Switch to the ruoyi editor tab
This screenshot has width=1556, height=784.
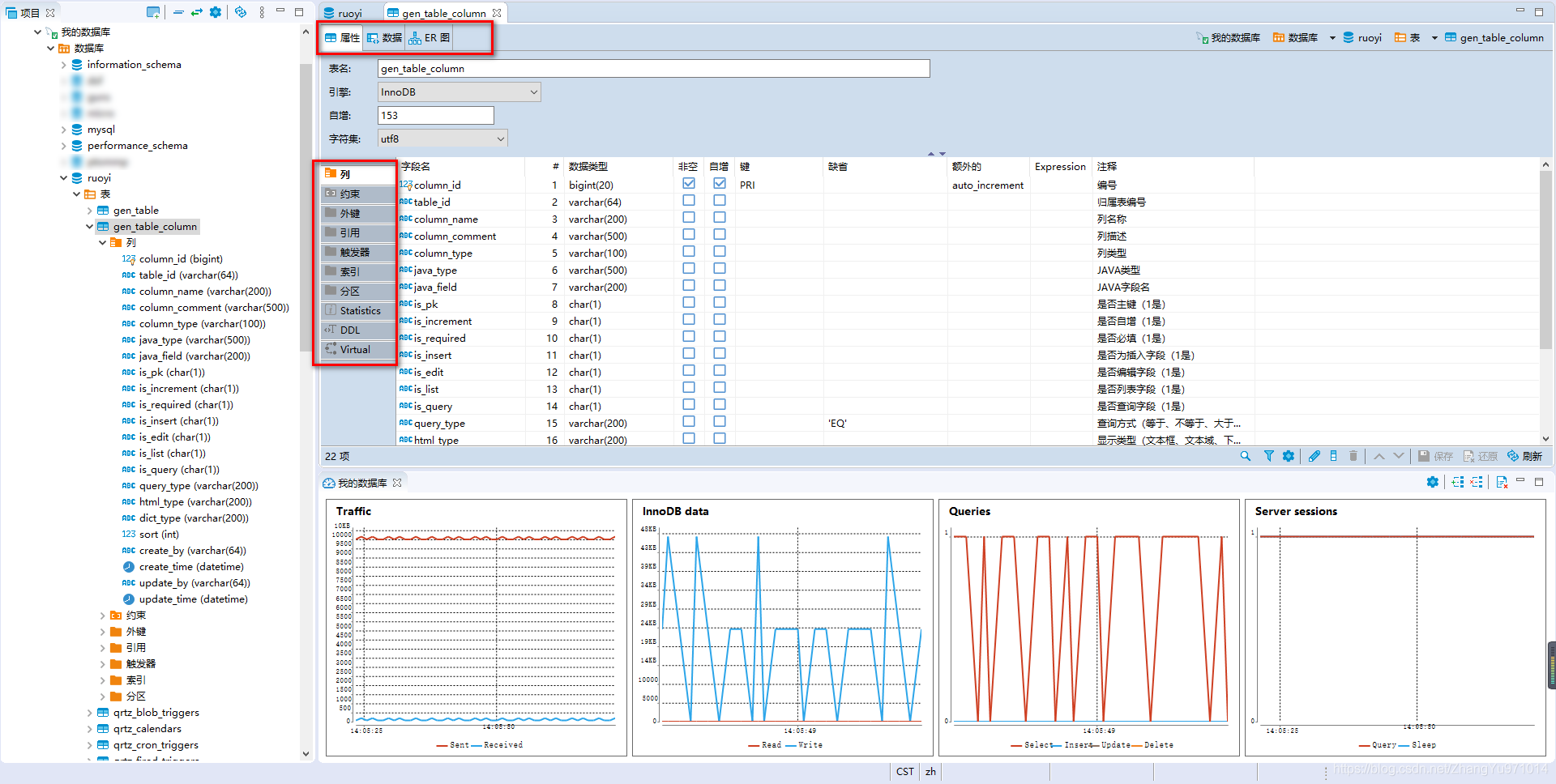click(x=343, y=13)
